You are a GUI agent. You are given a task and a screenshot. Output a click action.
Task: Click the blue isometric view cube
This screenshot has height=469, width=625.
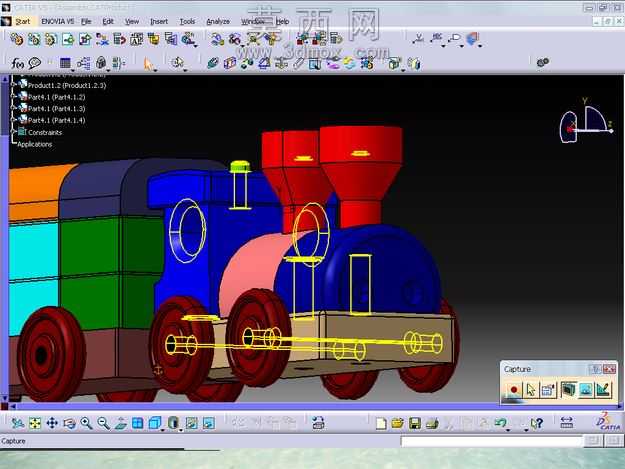(155, 423)
